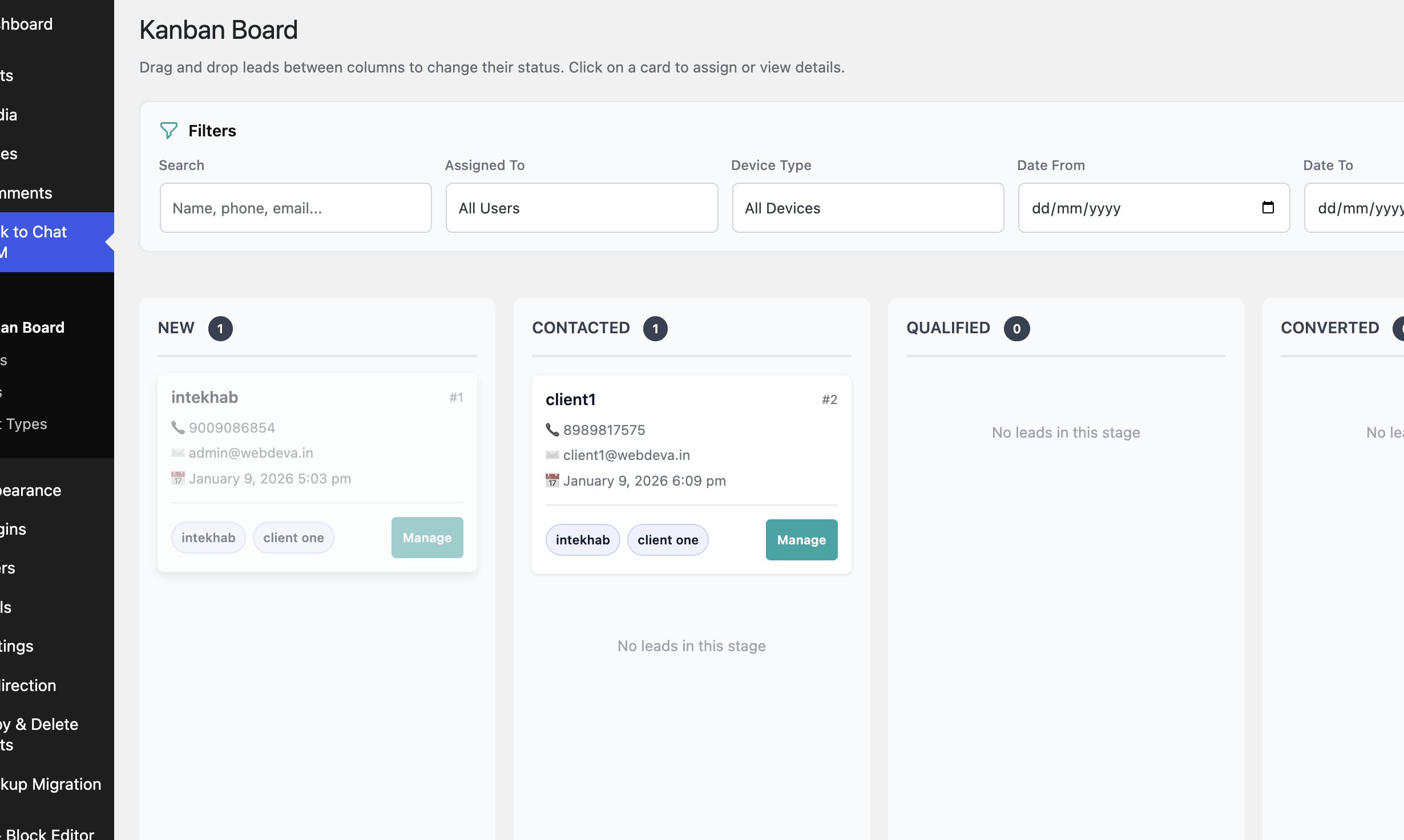Viewport: 1404px width, 840px height.
Task: Click the Search name, phone, email field
Action: pyautogui.click(x=296, y=208)
